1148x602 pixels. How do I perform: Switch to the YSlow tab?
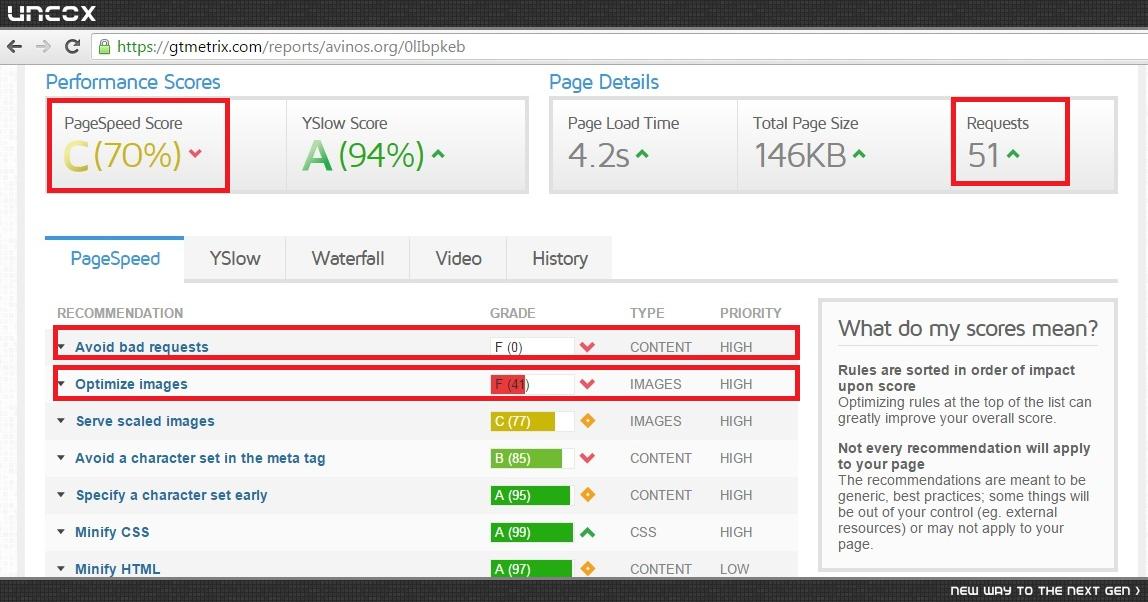point(235,259)
